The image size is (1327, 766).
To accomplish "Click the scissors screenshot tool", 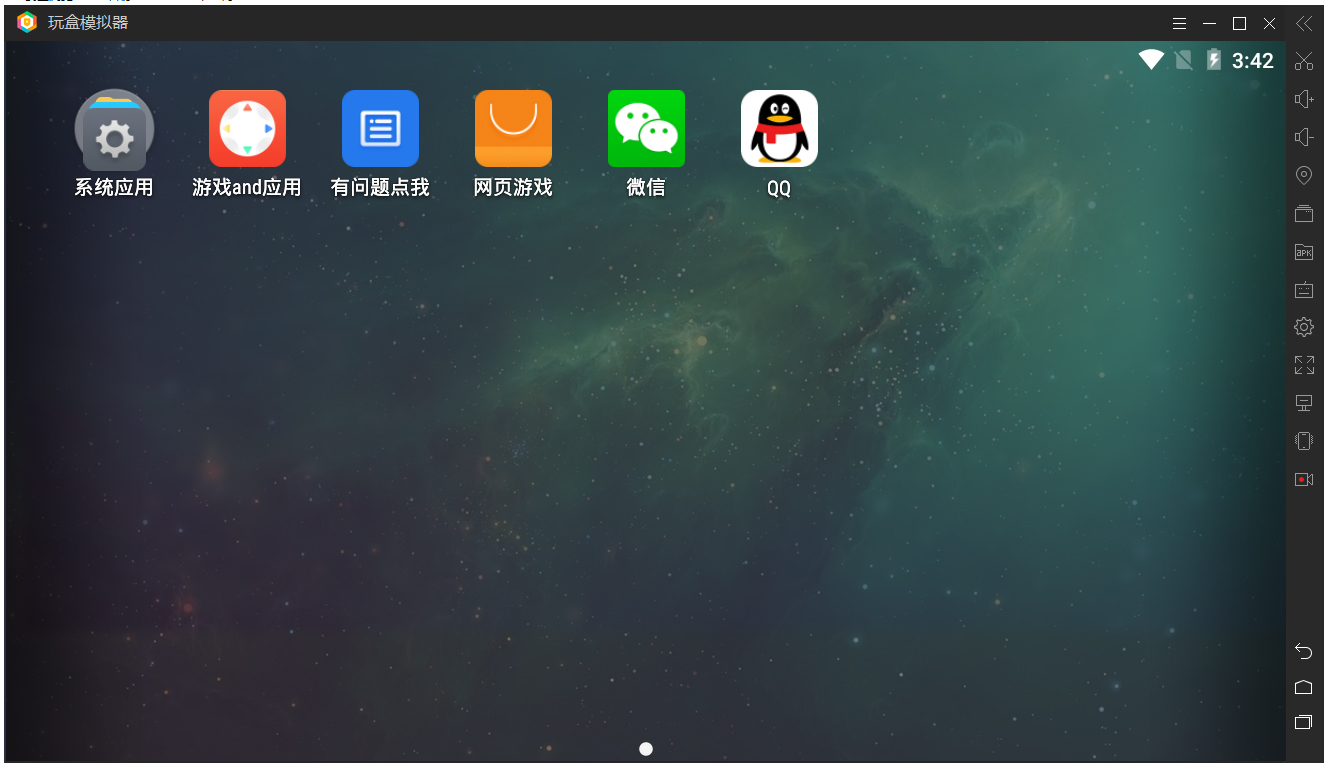I will 1304,61.
